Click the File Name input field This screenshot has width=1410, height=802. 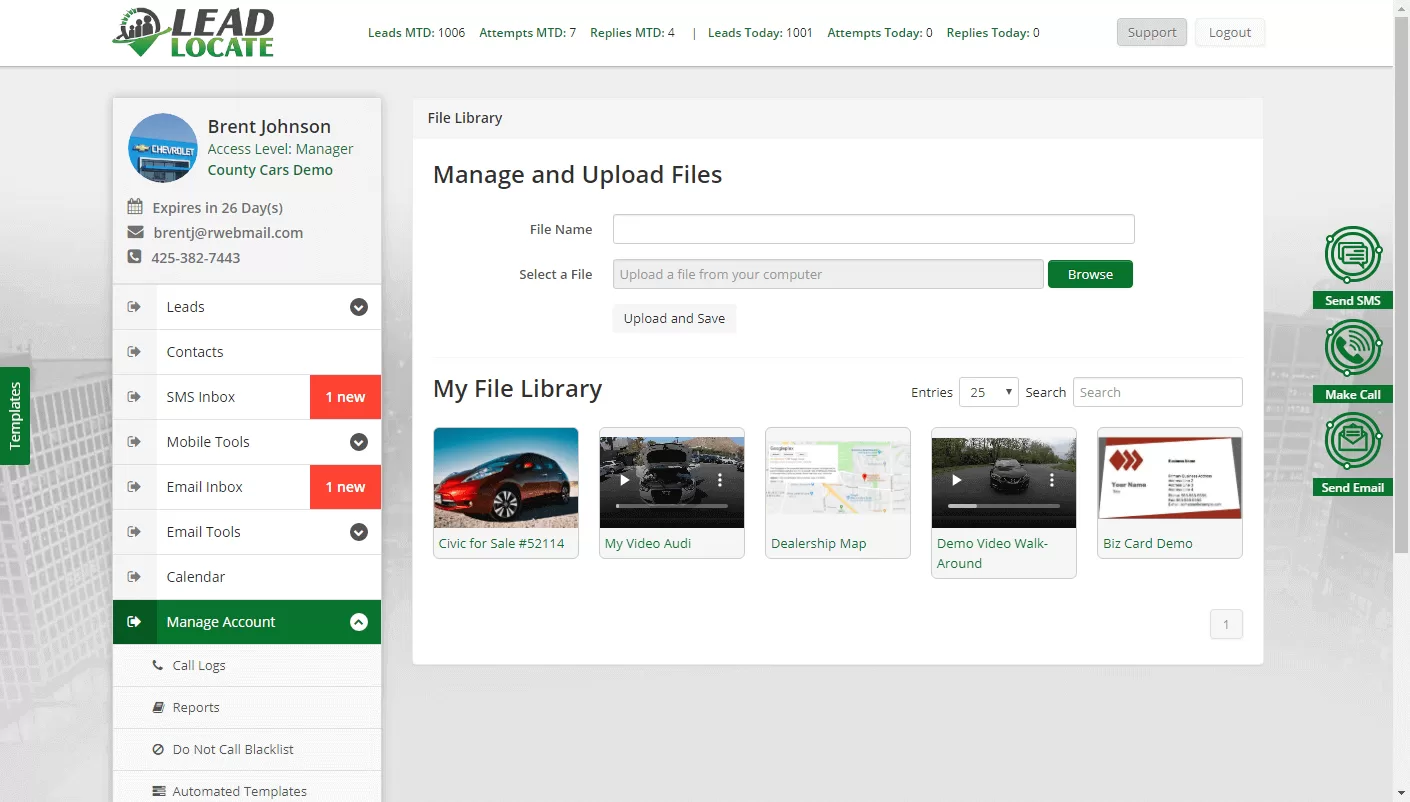874,229
